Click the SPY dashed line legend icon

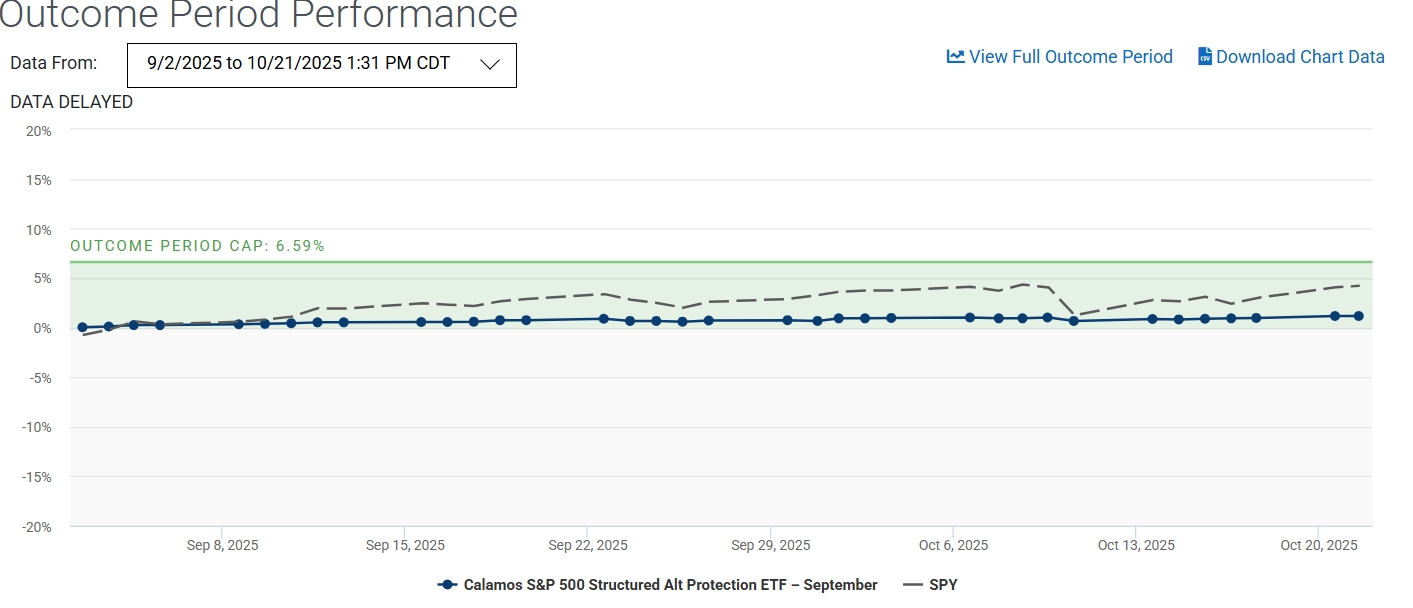tap(912, 585)
